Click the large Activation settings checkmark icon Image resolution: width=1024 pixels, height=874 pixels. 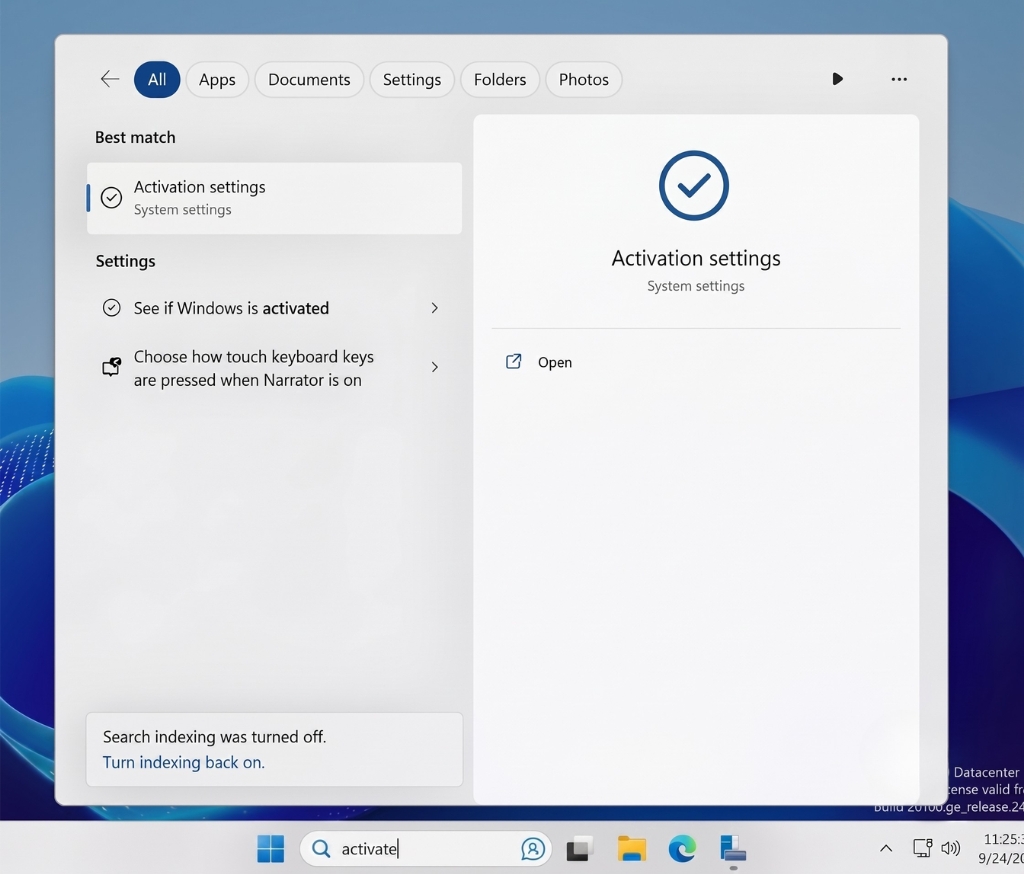pyautogui.click(x=694, y=186)
